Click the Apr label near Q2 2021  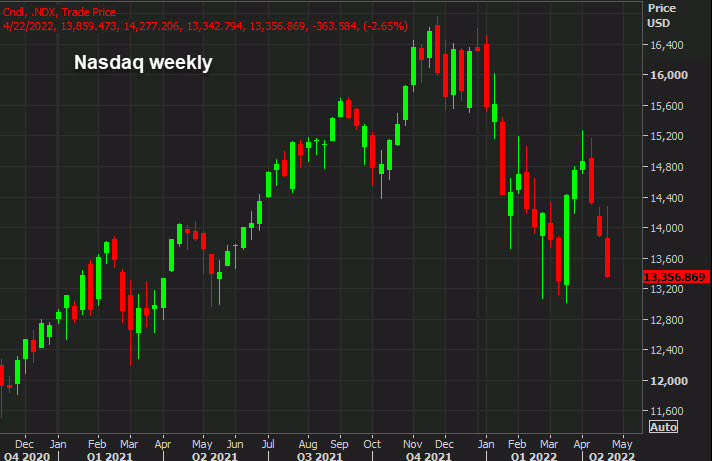point(163,444)
